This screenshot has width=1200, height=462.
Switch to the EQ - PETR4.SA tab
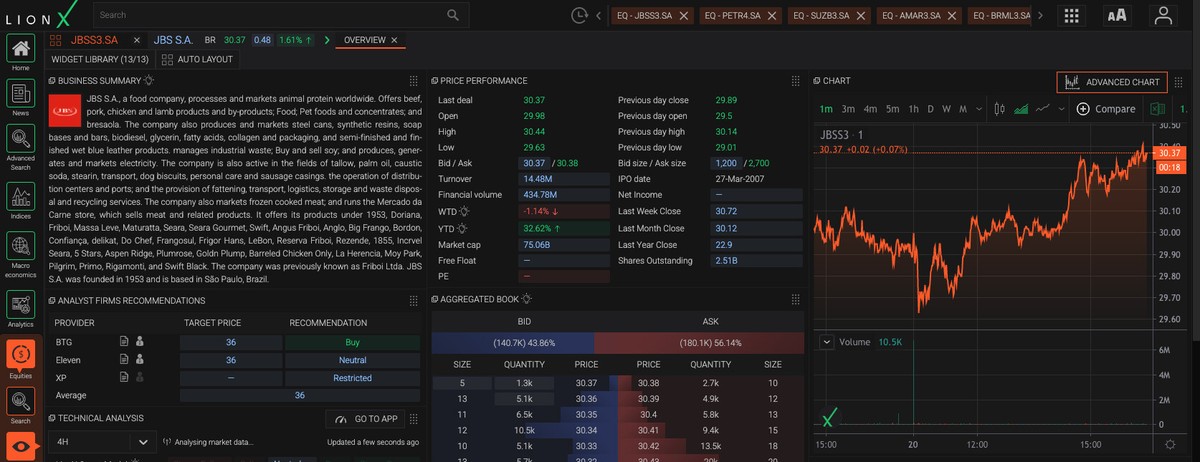(x=740, y=16)
